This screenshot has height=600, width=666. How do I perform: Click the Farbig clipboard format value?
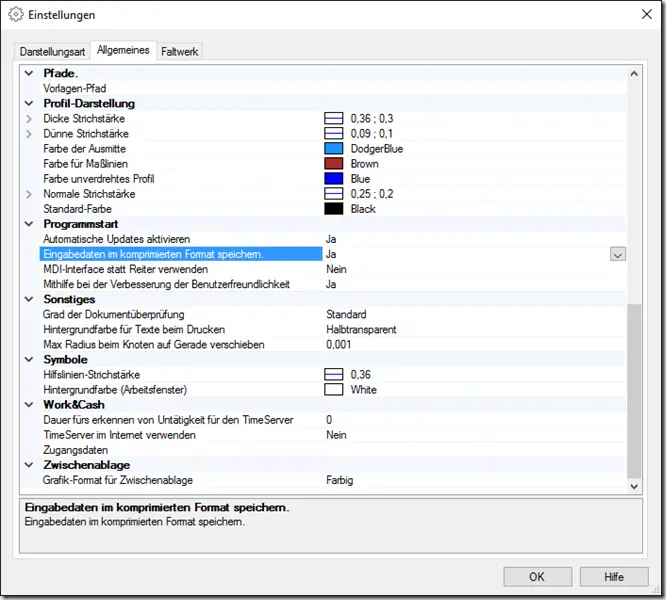point(339,480)
